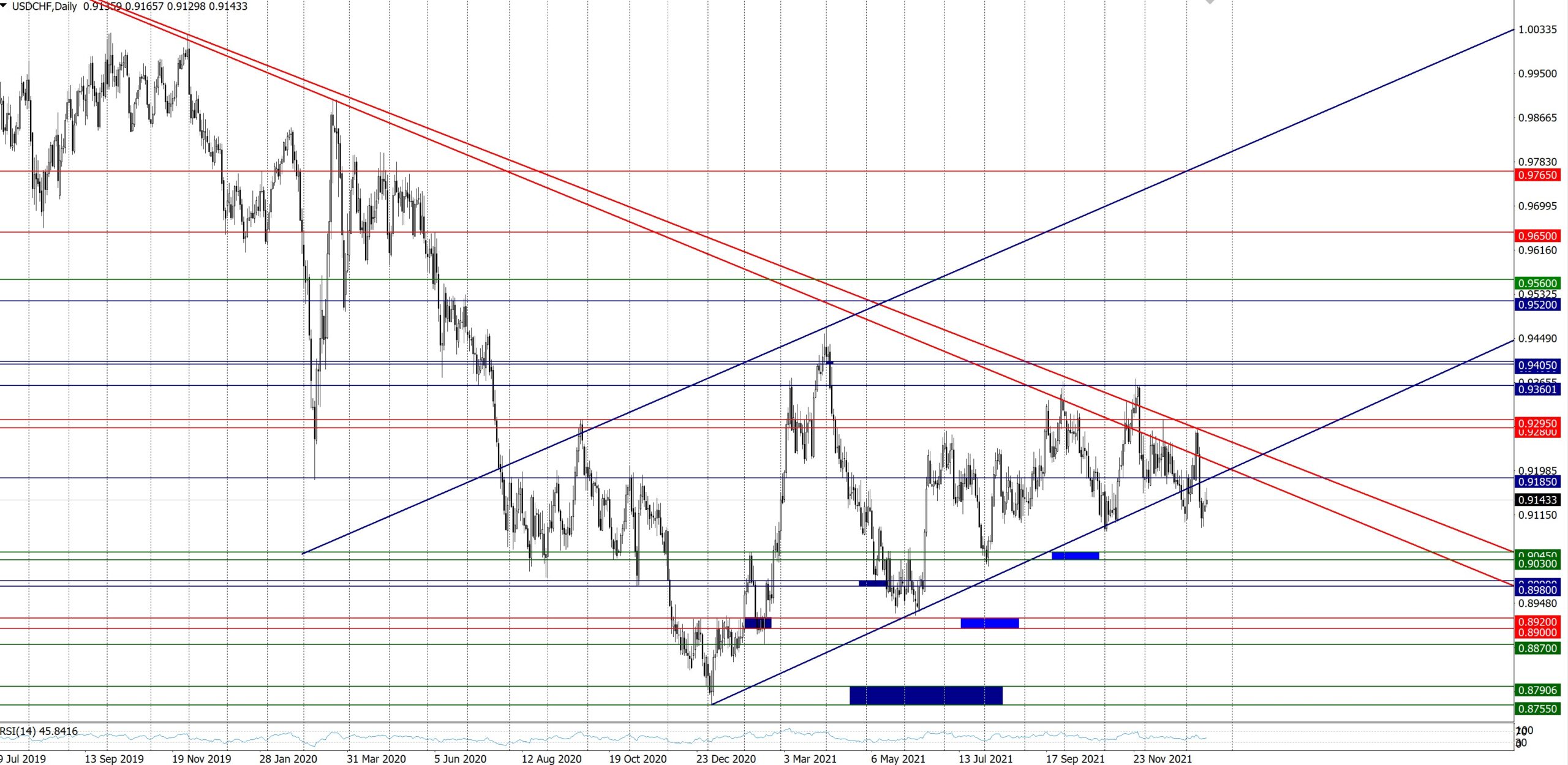The width and height of the screenshot is (1568, 765).
Task: Click the red 0.97650 price level label
Action: [1537, 175]
